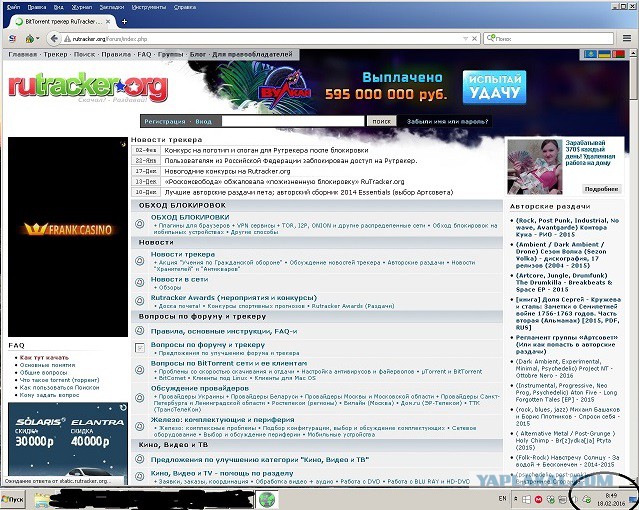Open the Справка menu

click(185, 7)
